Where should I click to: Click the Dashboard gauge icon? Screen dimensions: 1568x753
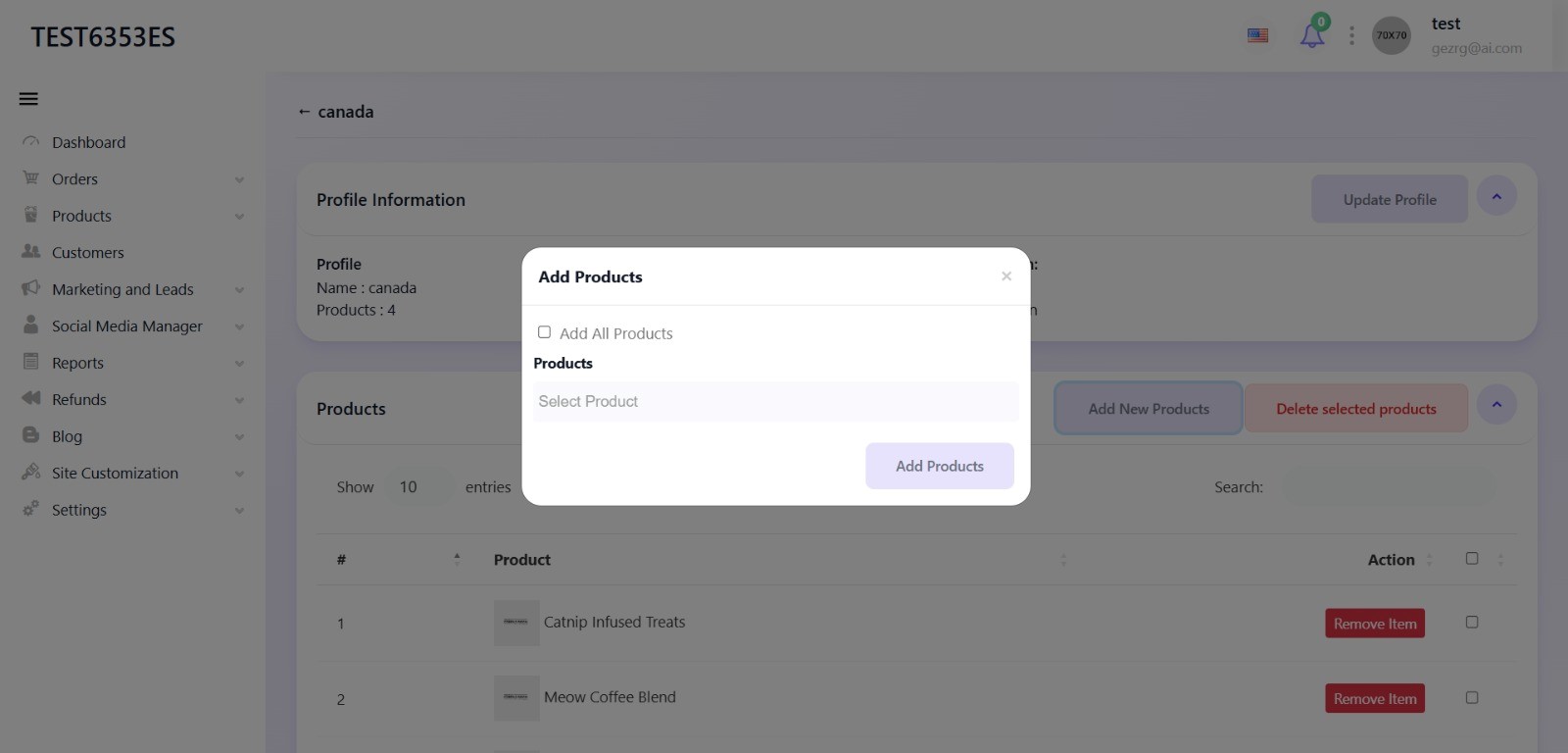click(x=31, y=142)
